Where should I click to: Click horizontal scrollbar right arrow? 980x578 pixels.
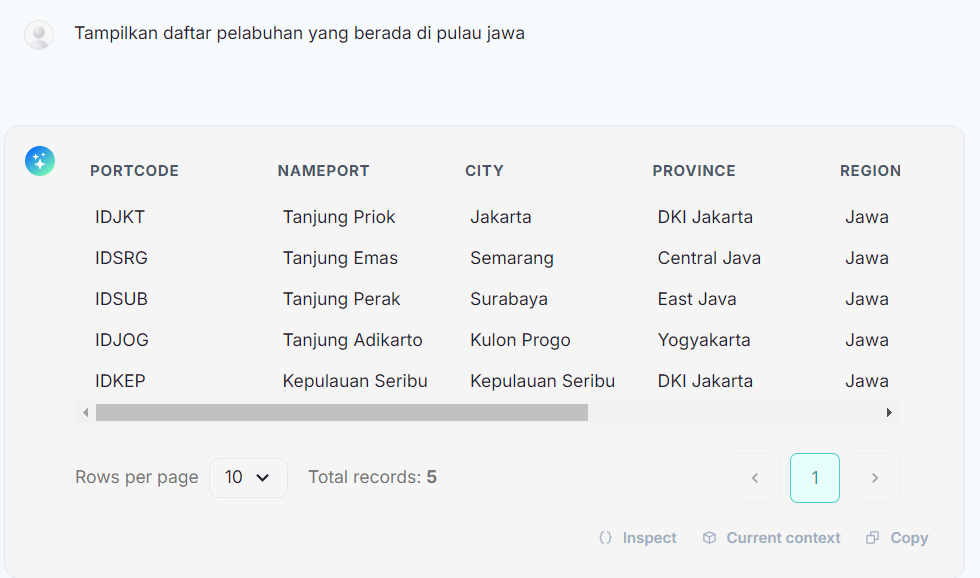coord(889,412)
